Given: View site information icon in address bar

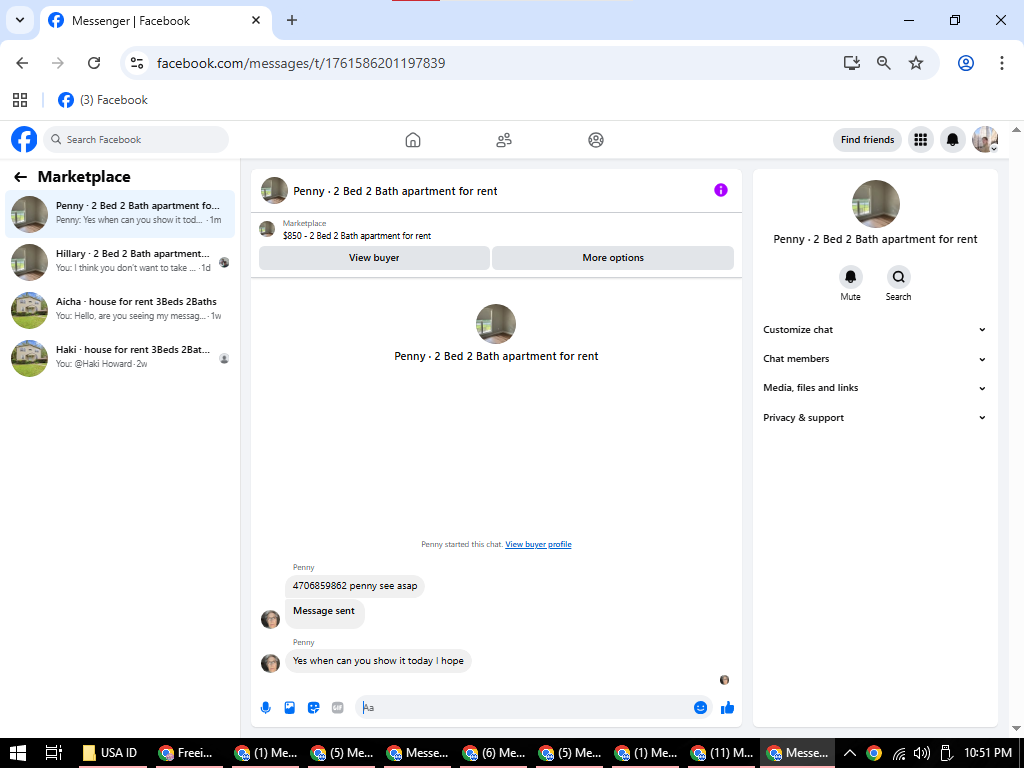Looking at the screenshot, I should pos(136,63).
